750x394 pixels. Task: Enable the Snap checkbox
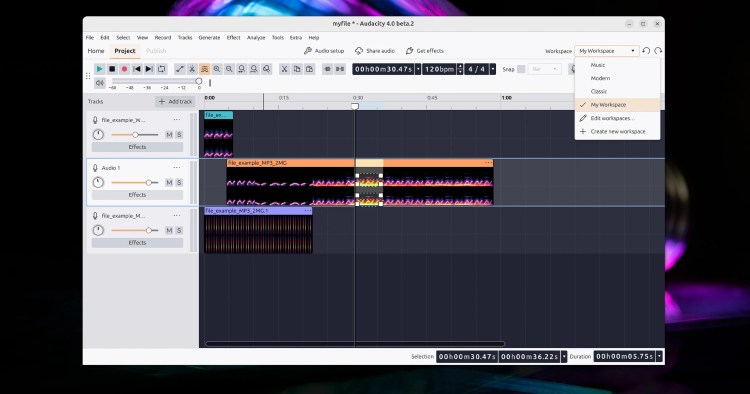click(521, 69)
